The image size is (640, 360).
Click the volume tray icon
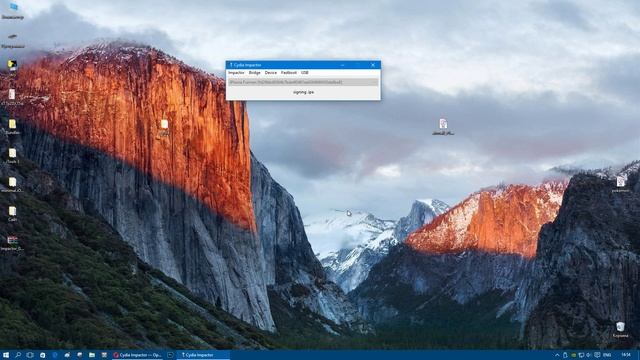(589, 355)
